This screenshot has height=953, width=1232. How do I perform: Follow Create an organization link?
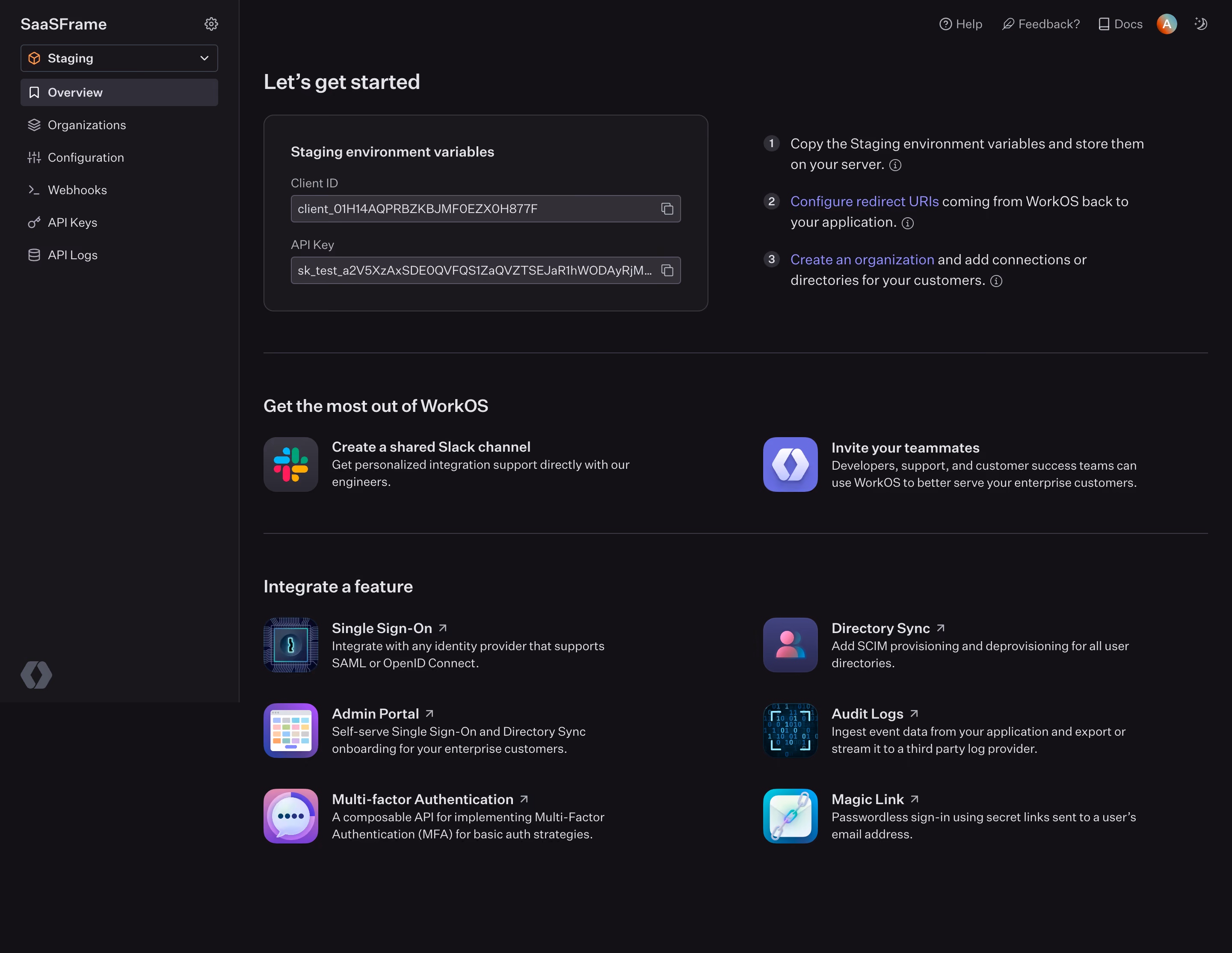click(862, 259)
